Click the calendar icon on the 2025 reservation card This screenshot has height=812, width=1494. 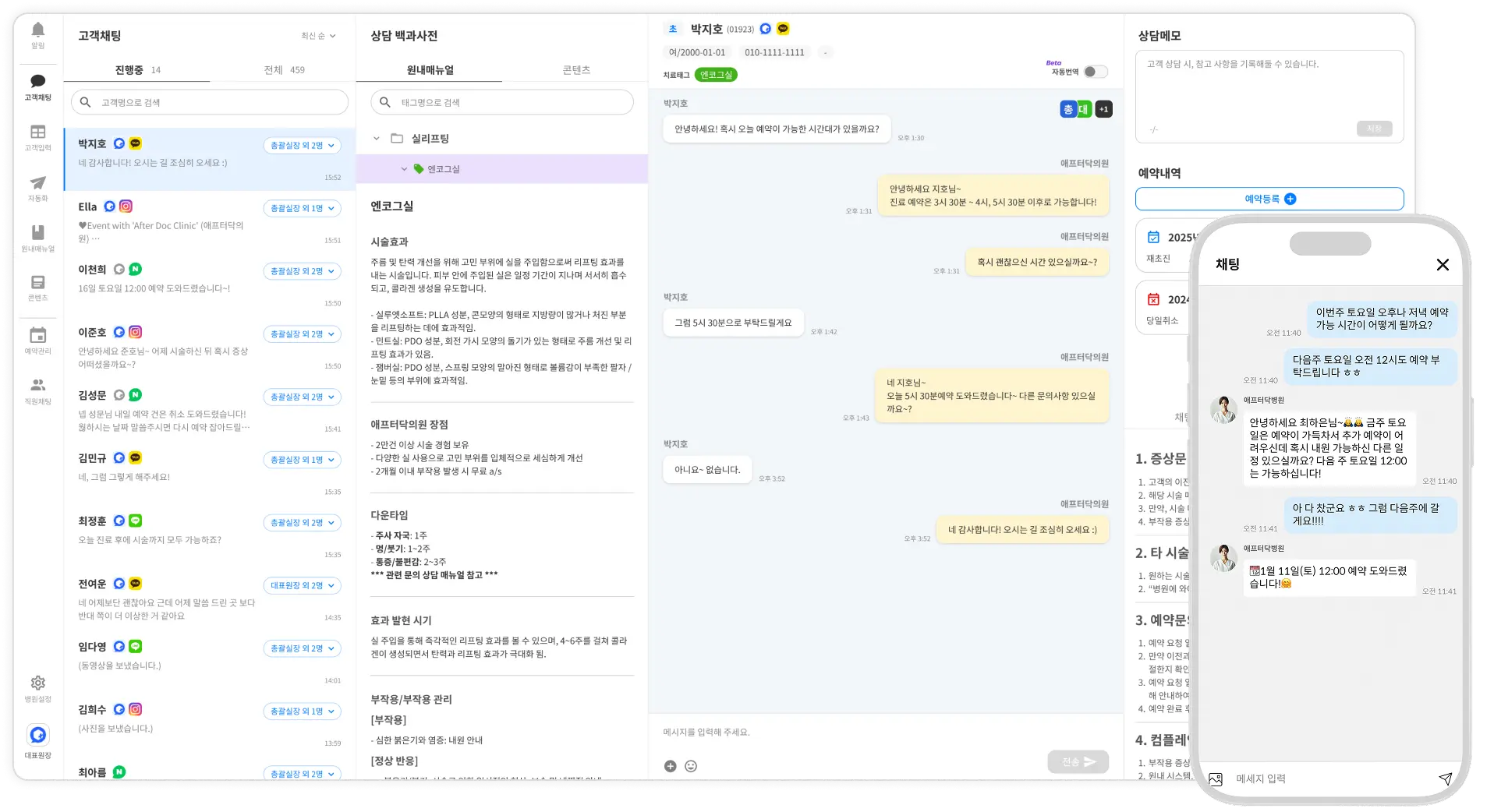[x=1153, y=237]
